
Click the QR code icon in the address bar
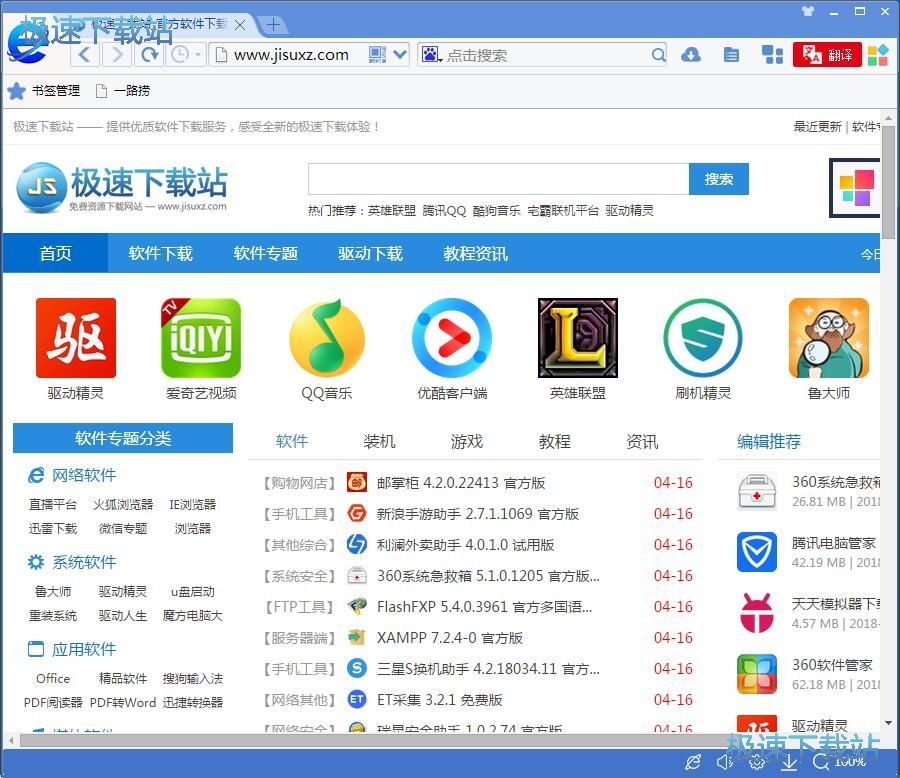pos(377,55)
